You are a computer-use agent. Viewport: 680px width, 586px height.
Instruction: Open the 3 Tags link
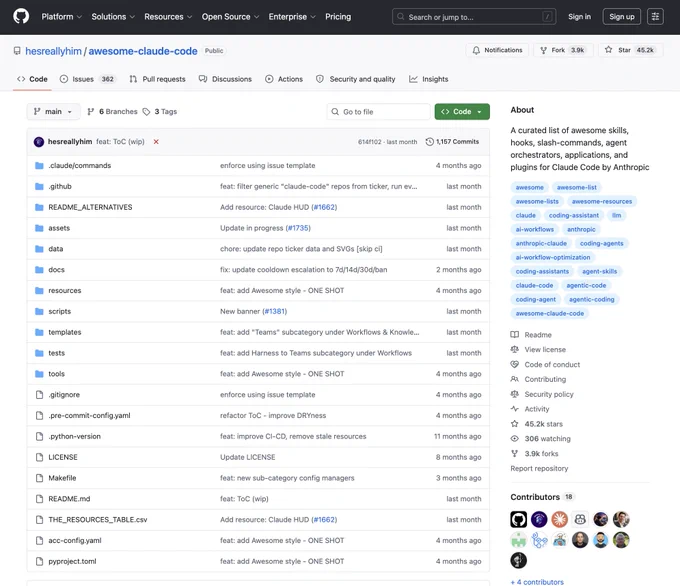(x=160, y=111)
